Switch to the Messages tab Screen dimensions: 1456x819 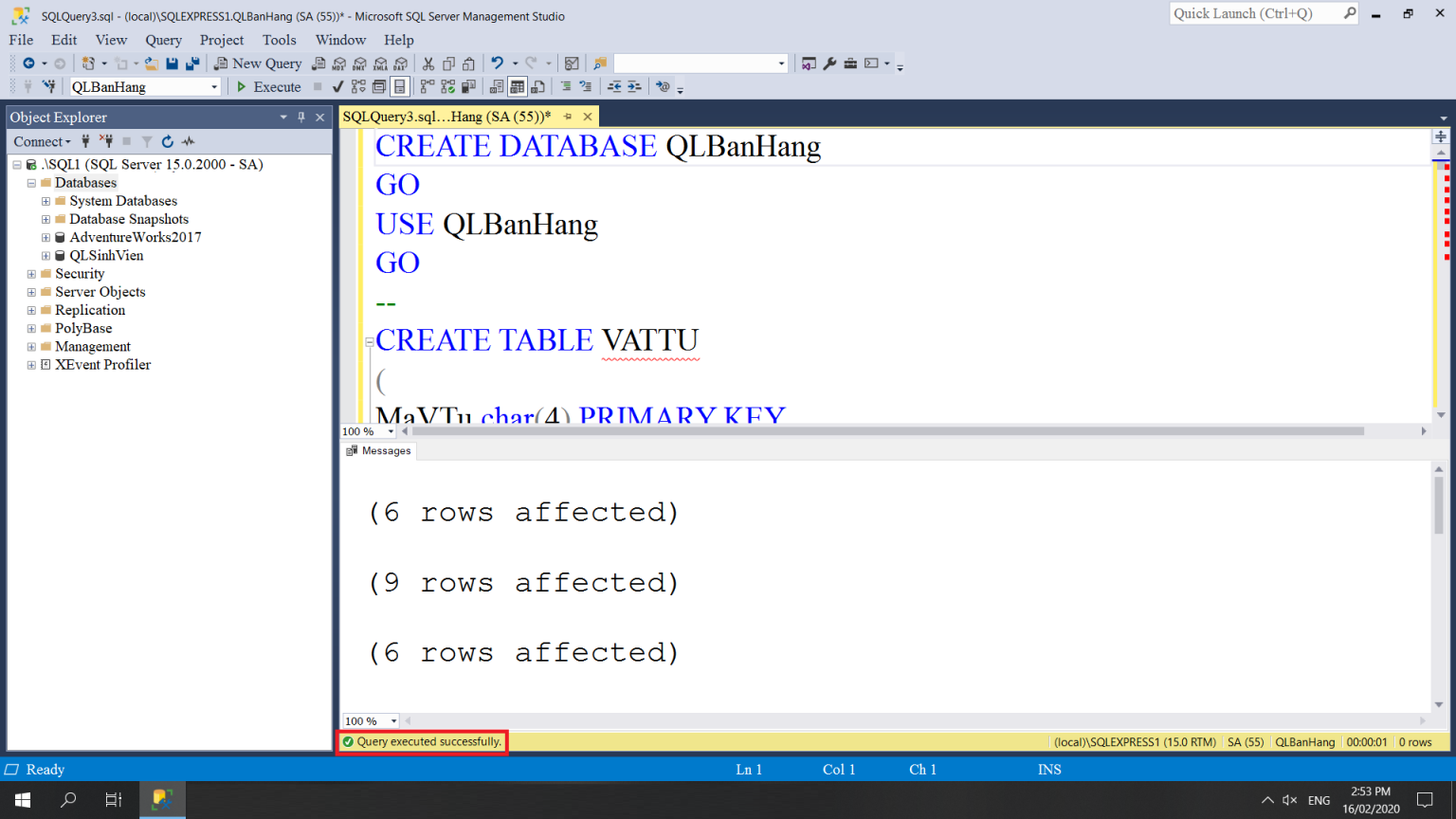[378, 450]
